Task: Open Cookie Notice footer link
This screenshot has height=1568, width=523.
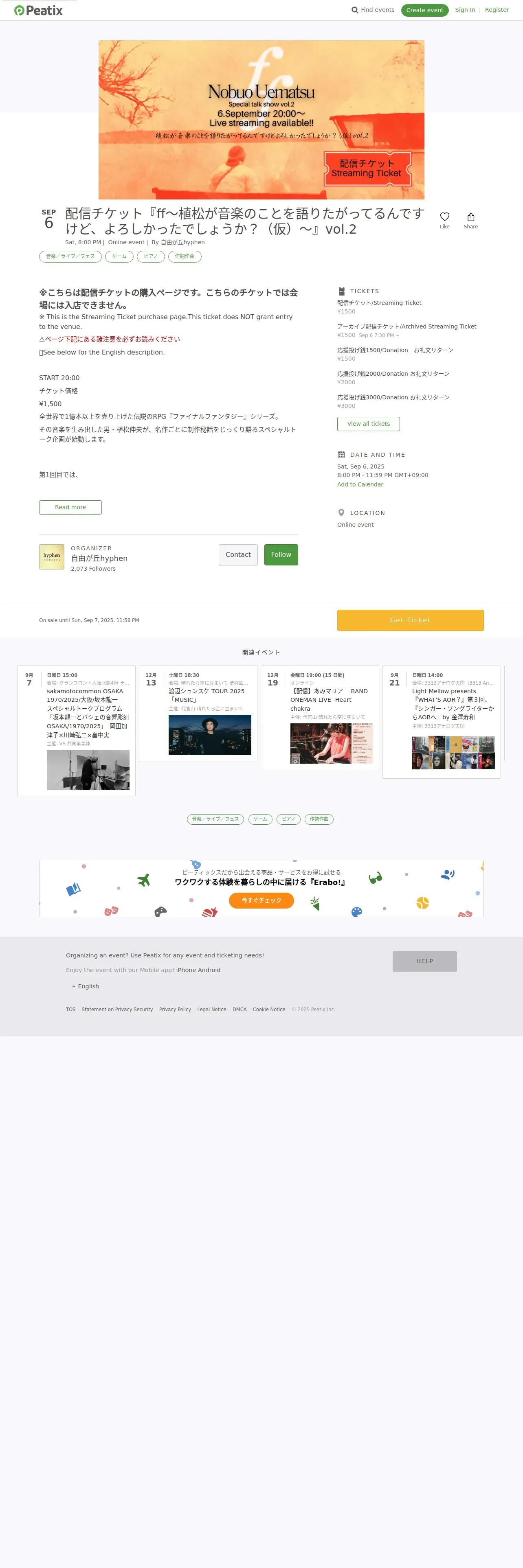Action: pyautogui.click(x=269, y=1009)
